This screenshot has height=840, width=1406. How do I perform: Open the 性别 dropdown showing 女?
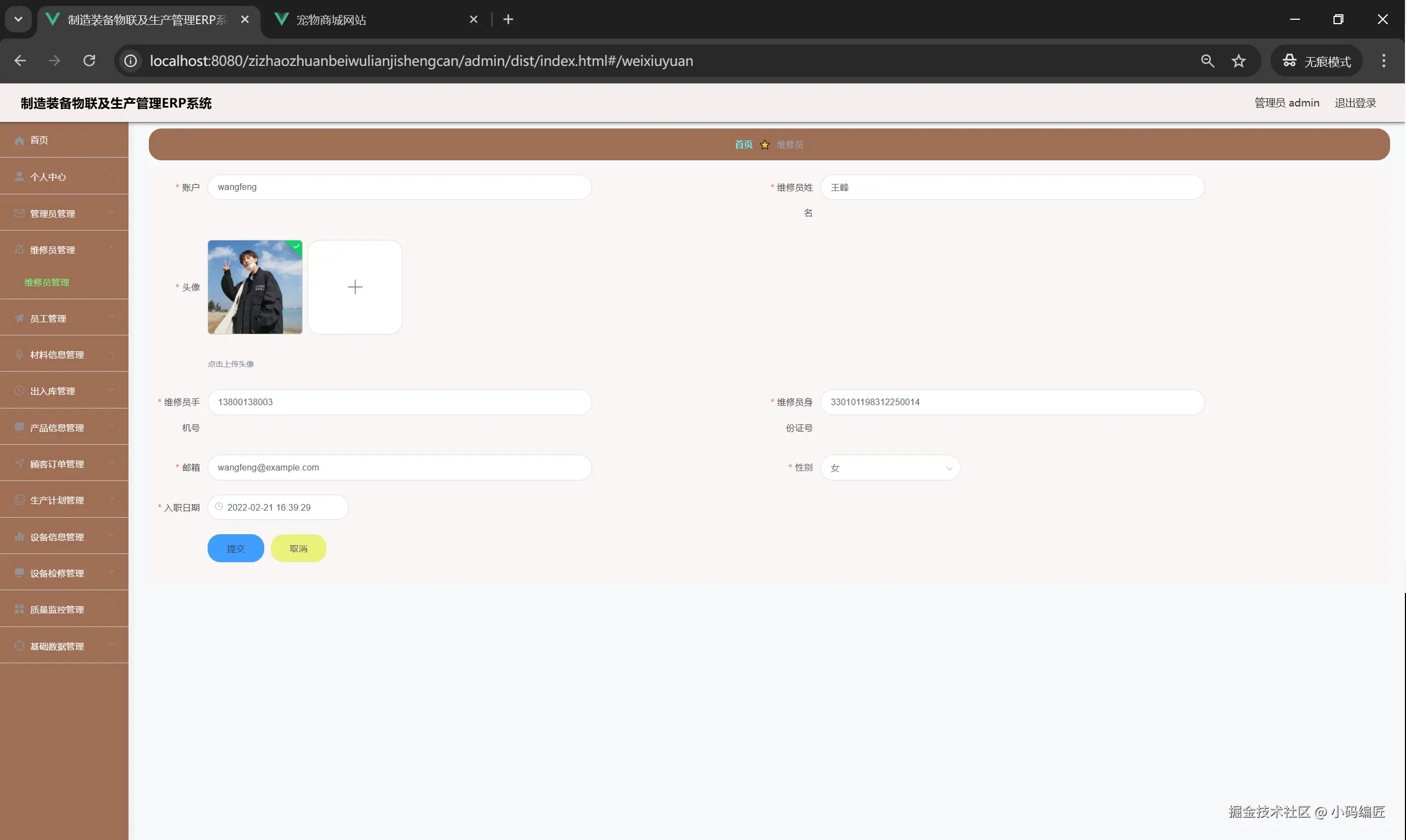pos(890,468)
